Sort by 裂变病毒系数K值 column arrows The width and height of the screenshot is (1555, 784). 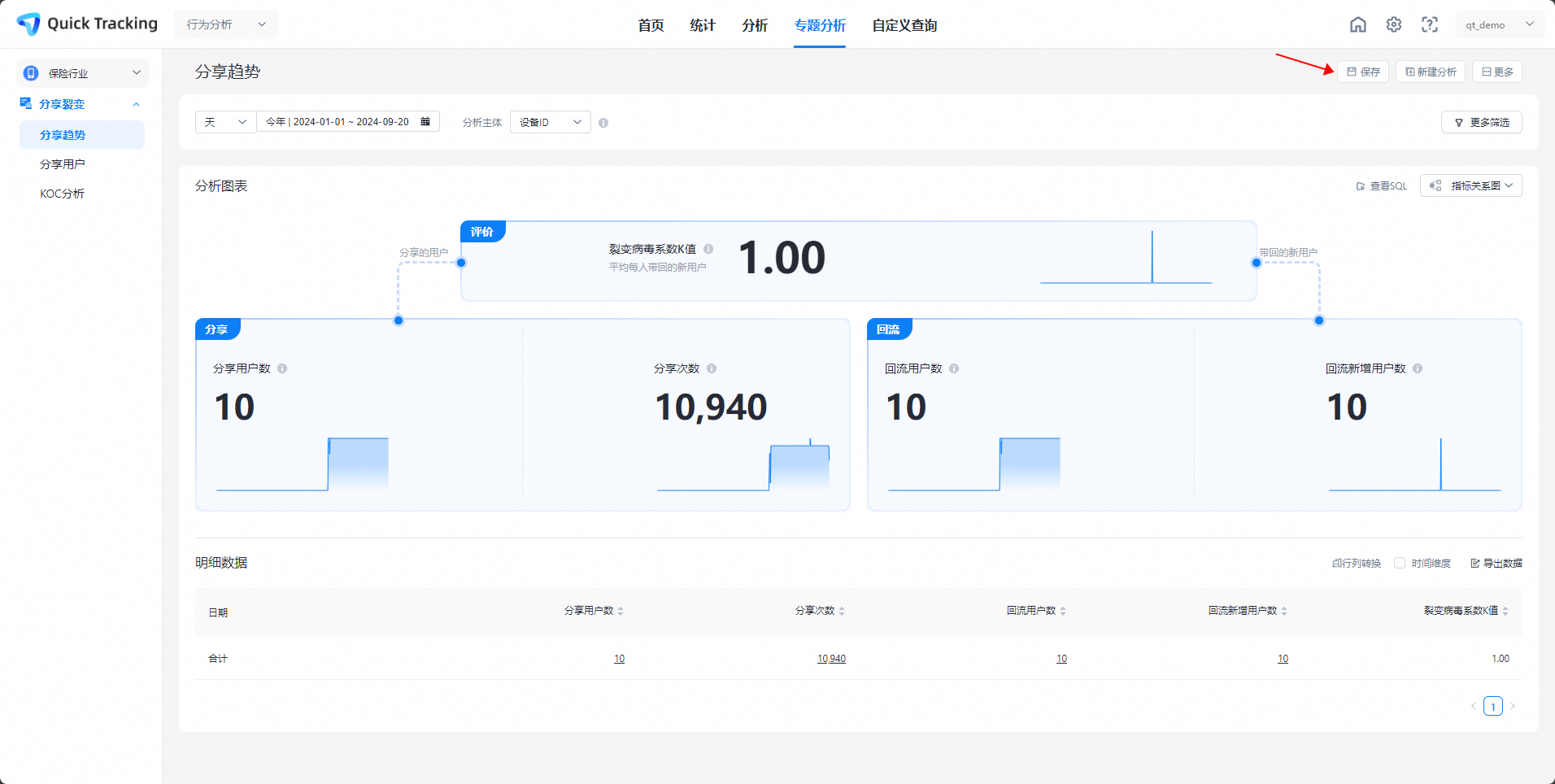click(1505, 611)
